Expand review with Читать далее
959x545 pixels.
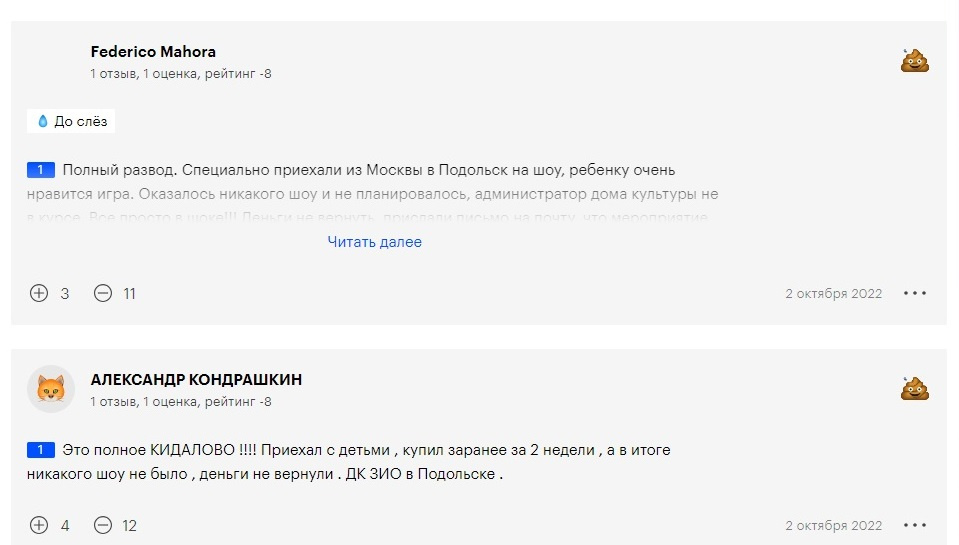coord(374,242)
